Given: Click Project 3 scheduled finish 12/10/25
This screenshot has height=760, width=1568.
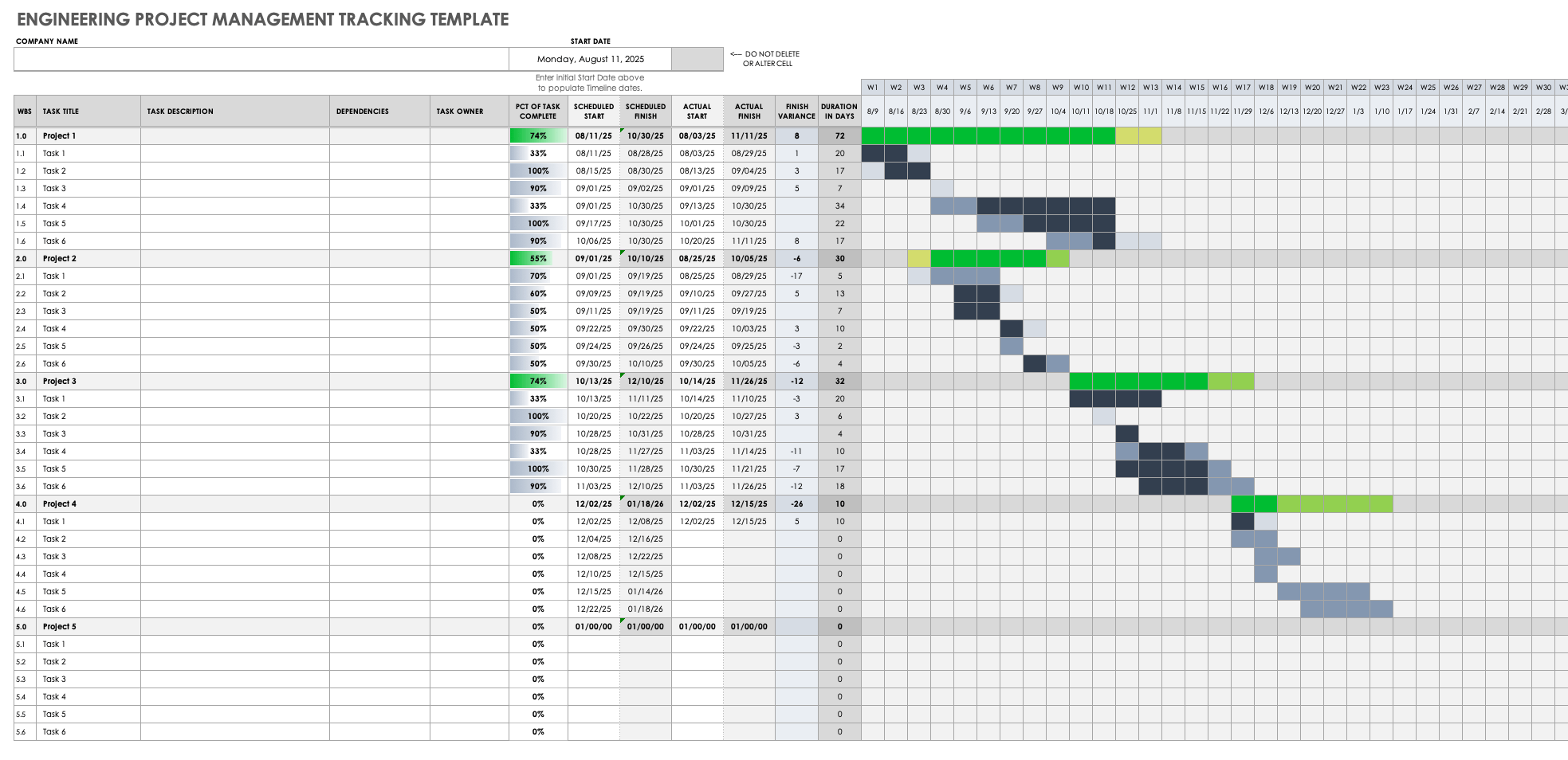Looking at the screenshot, I should [646, 381].
